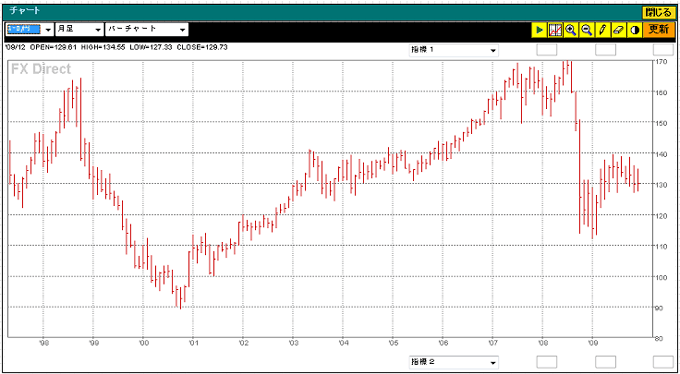Click the 110 price axis label
Viewport: 680px width, 374px height.
(x=662, y=246)
